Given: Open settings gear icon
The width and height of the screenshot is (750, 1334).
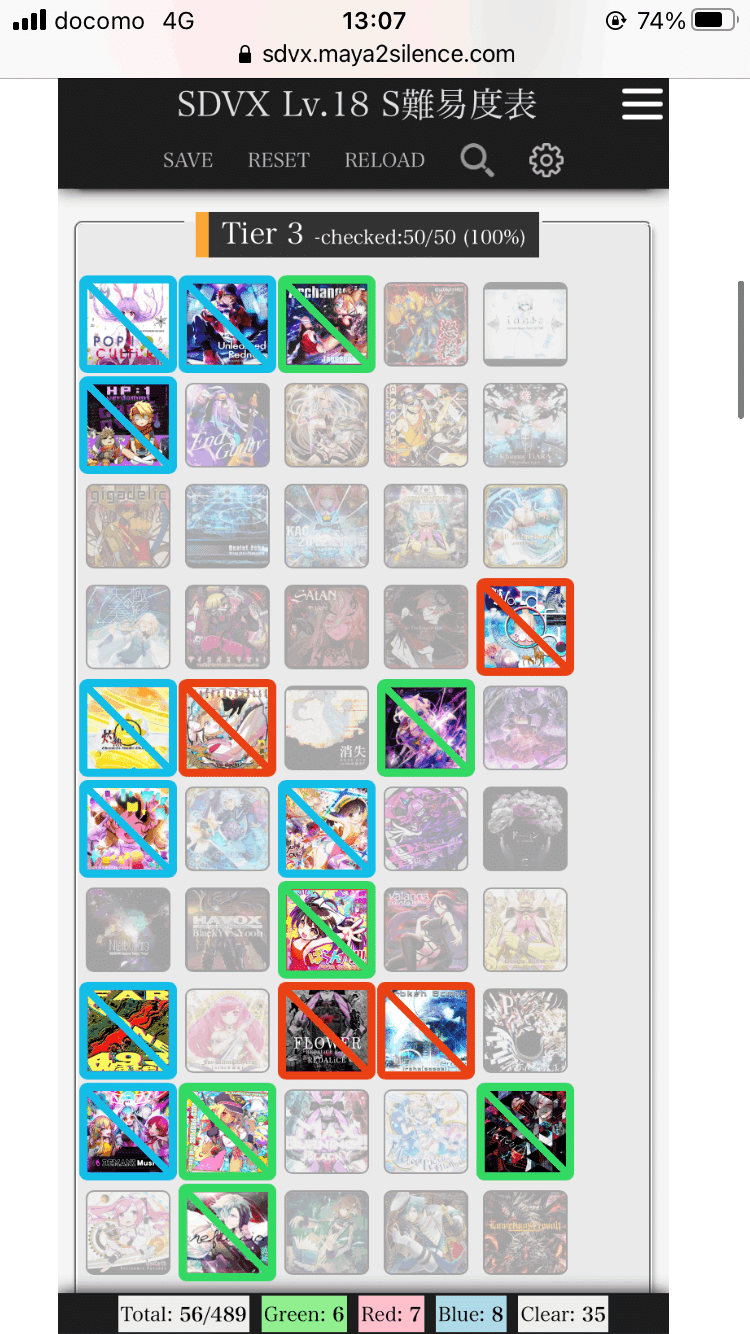Looking at the screenshot, I should 546,160.
